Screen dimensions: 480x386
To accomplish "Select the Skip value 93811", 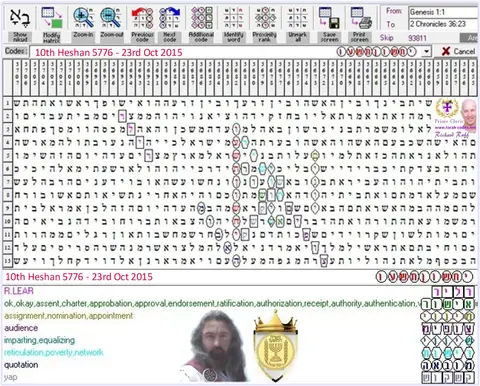I will (417, 38).
